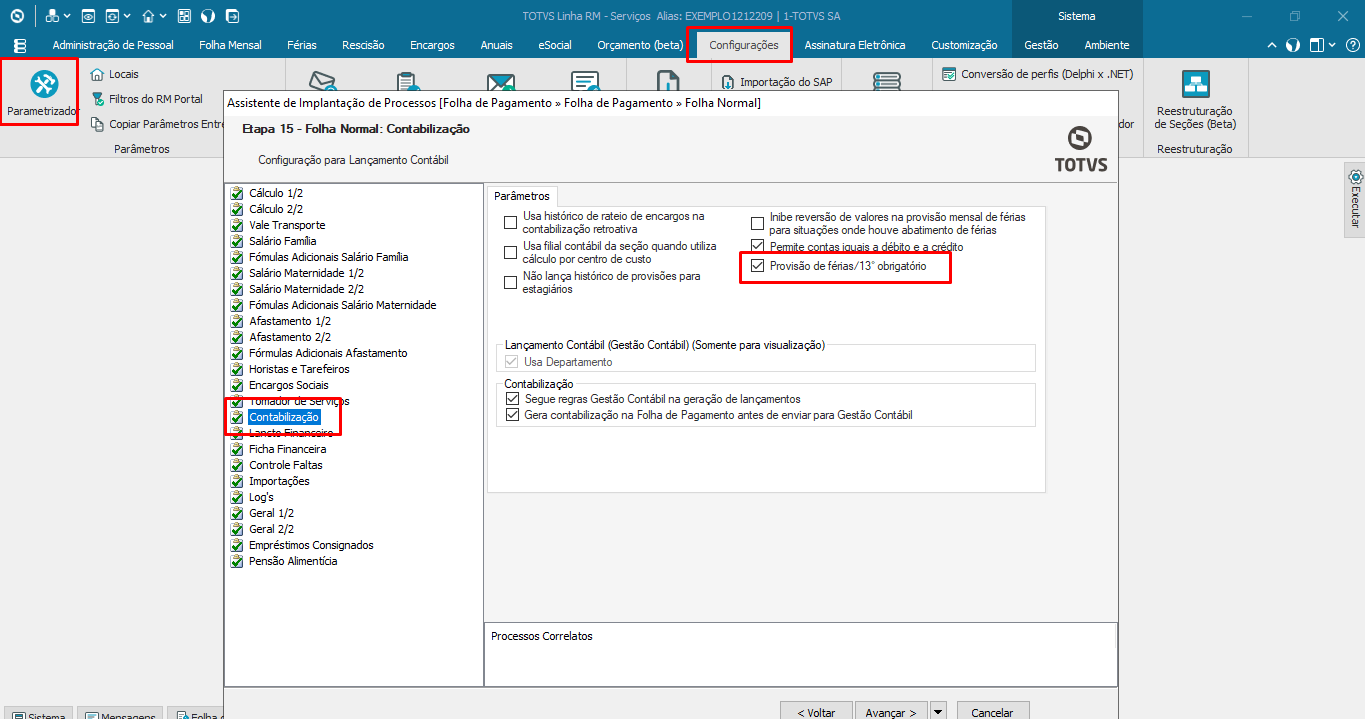This screenshot has height=719, width=1365.
Task: Click the globe icon beside ribbon collapse
Action: (1293, 45)
